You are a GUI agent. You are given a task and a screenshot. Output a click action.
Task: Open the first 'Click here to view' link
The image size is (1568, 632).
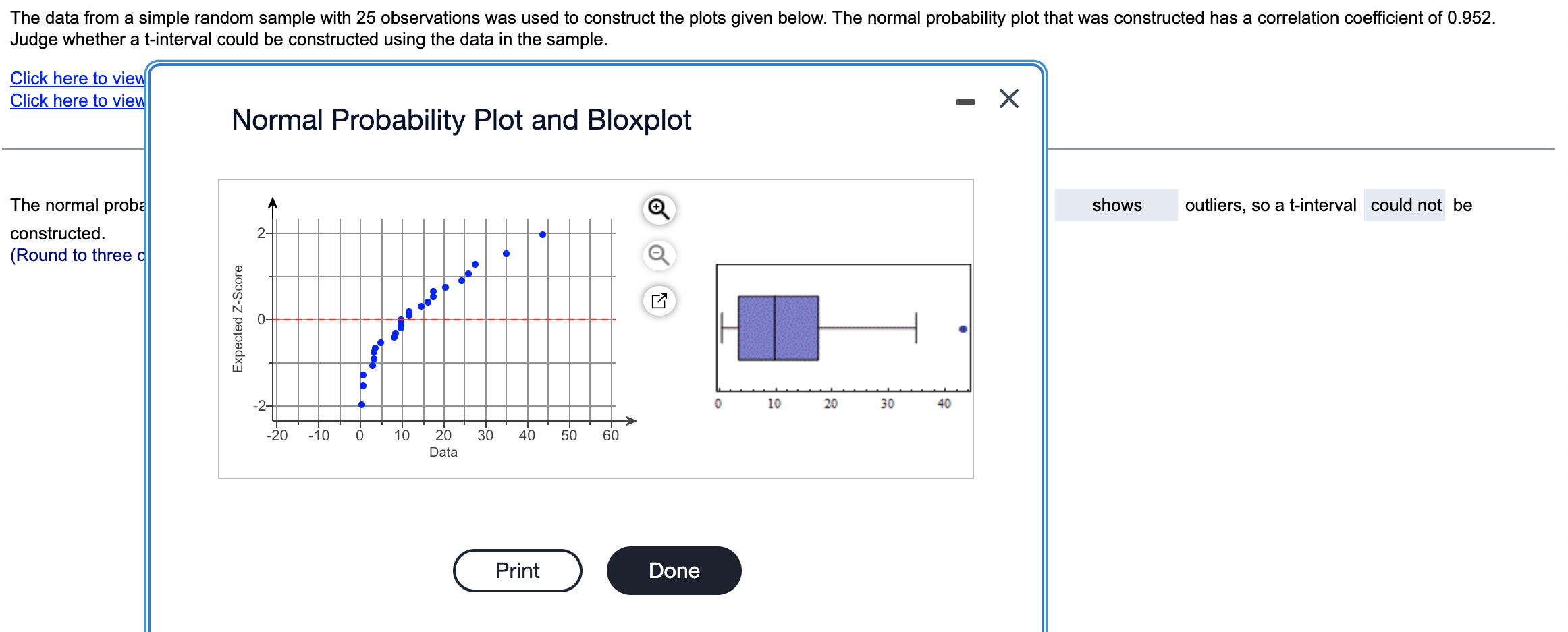74,78
